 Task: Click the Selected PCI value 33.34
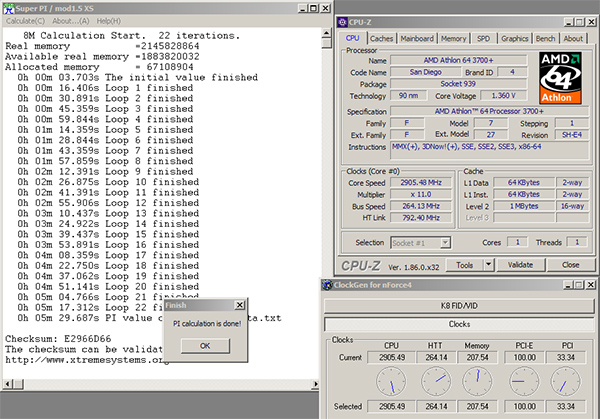click(566, 406)
